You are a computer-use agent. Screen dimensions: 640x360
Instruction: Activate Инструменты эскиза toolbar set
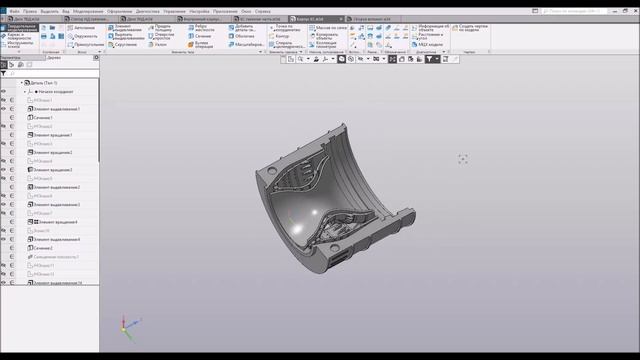[x=17, y=44]
